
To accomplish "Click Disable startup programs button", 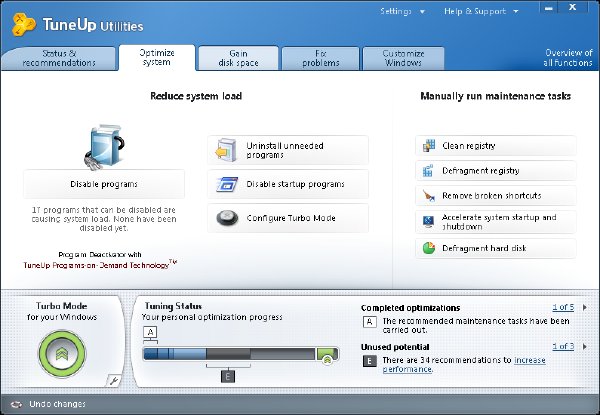I will 288,184.
